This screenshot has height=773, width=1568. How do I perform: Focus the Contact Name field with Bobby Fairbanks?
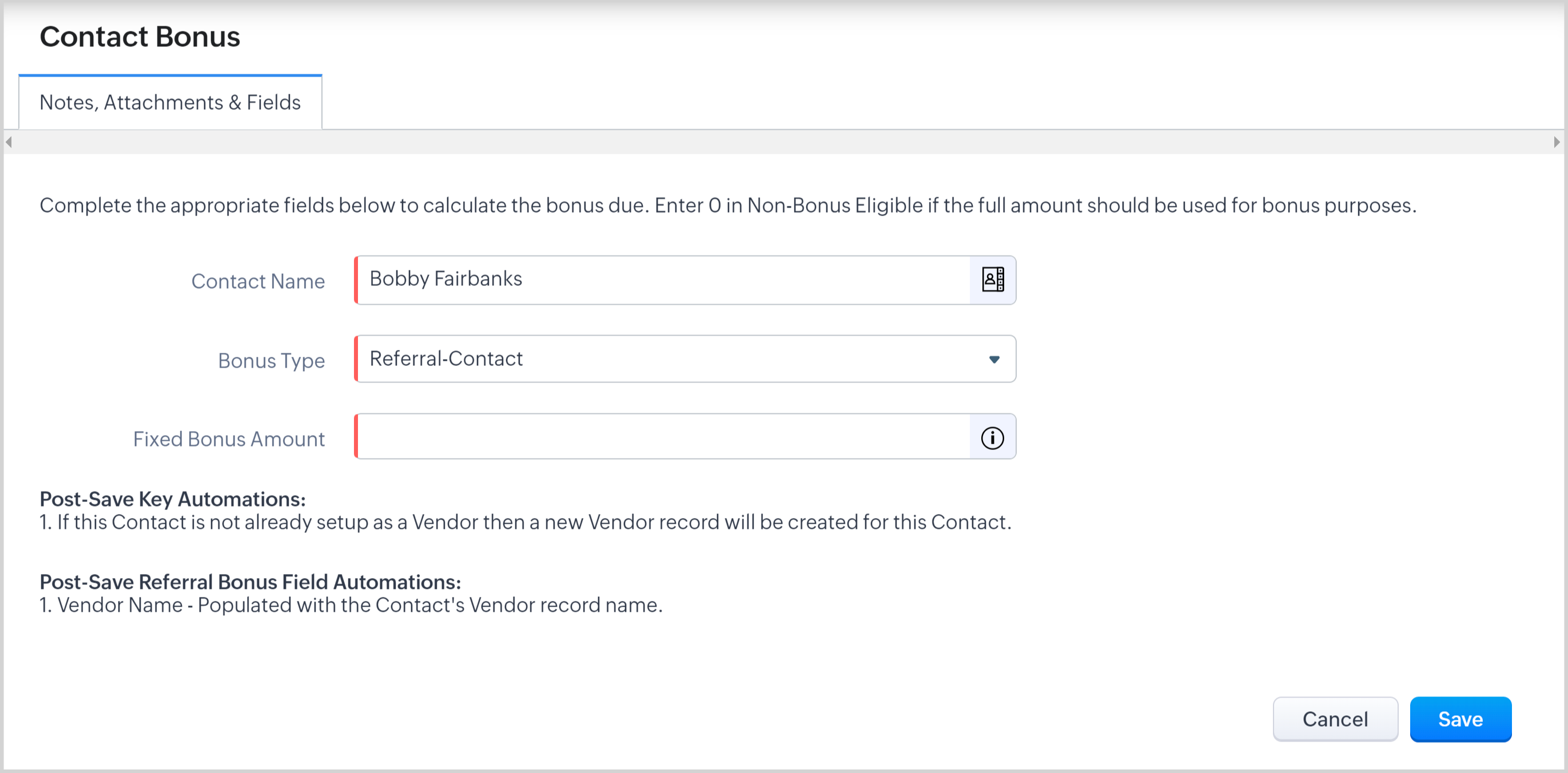662,280
